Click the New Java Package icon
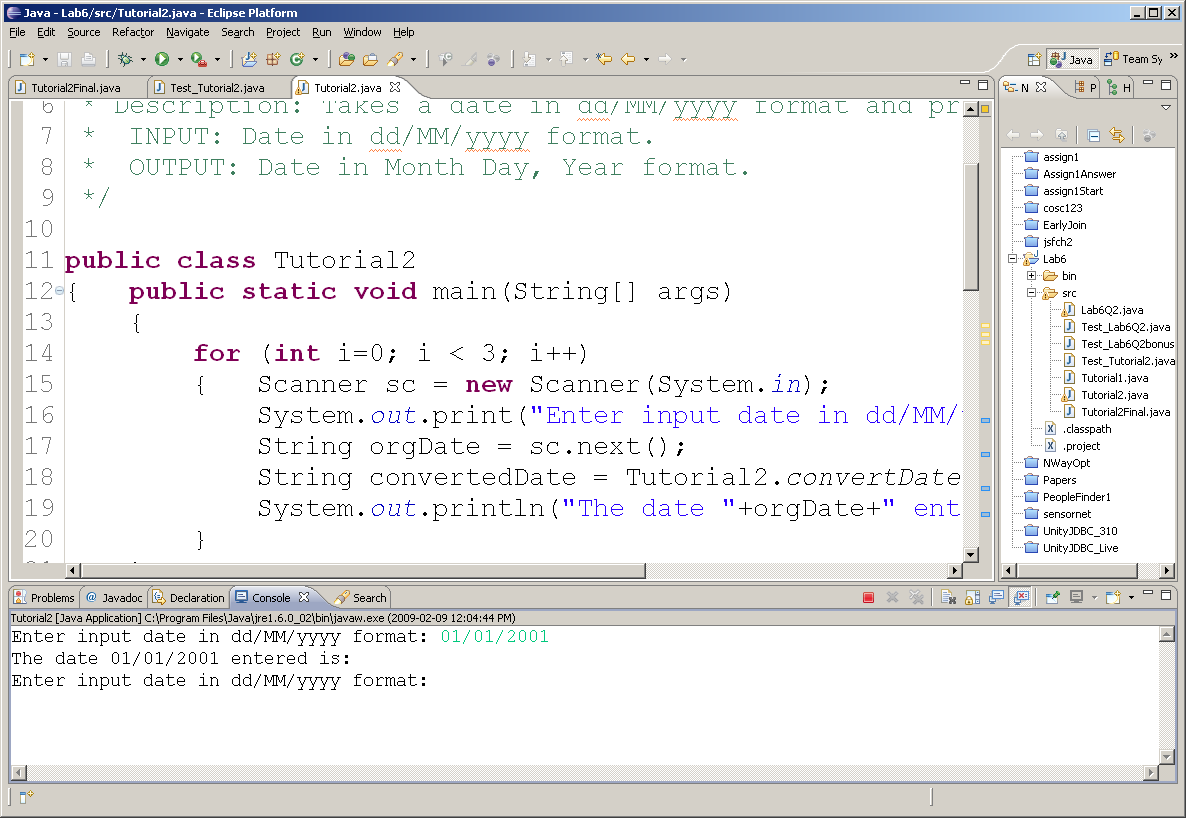The image size is (1186, 818). 273,59
